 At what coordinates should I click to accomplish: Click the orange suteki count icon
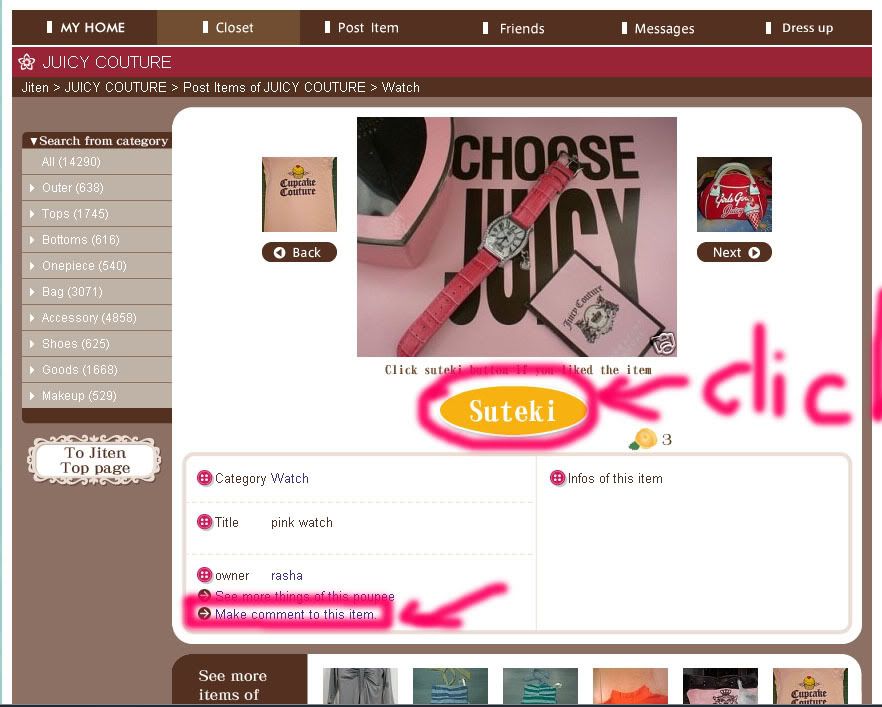(643, 439)
